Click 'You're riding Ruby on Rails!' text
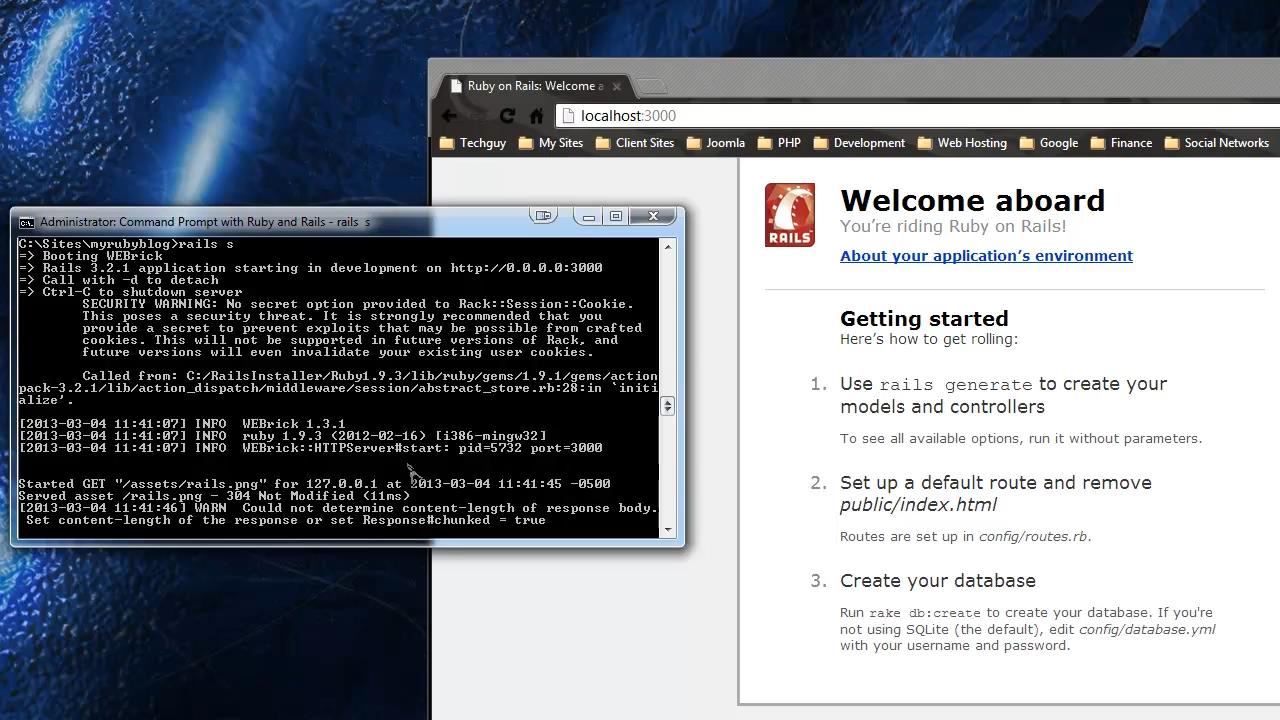The image size is (1280, 720). tap(953, 227)
